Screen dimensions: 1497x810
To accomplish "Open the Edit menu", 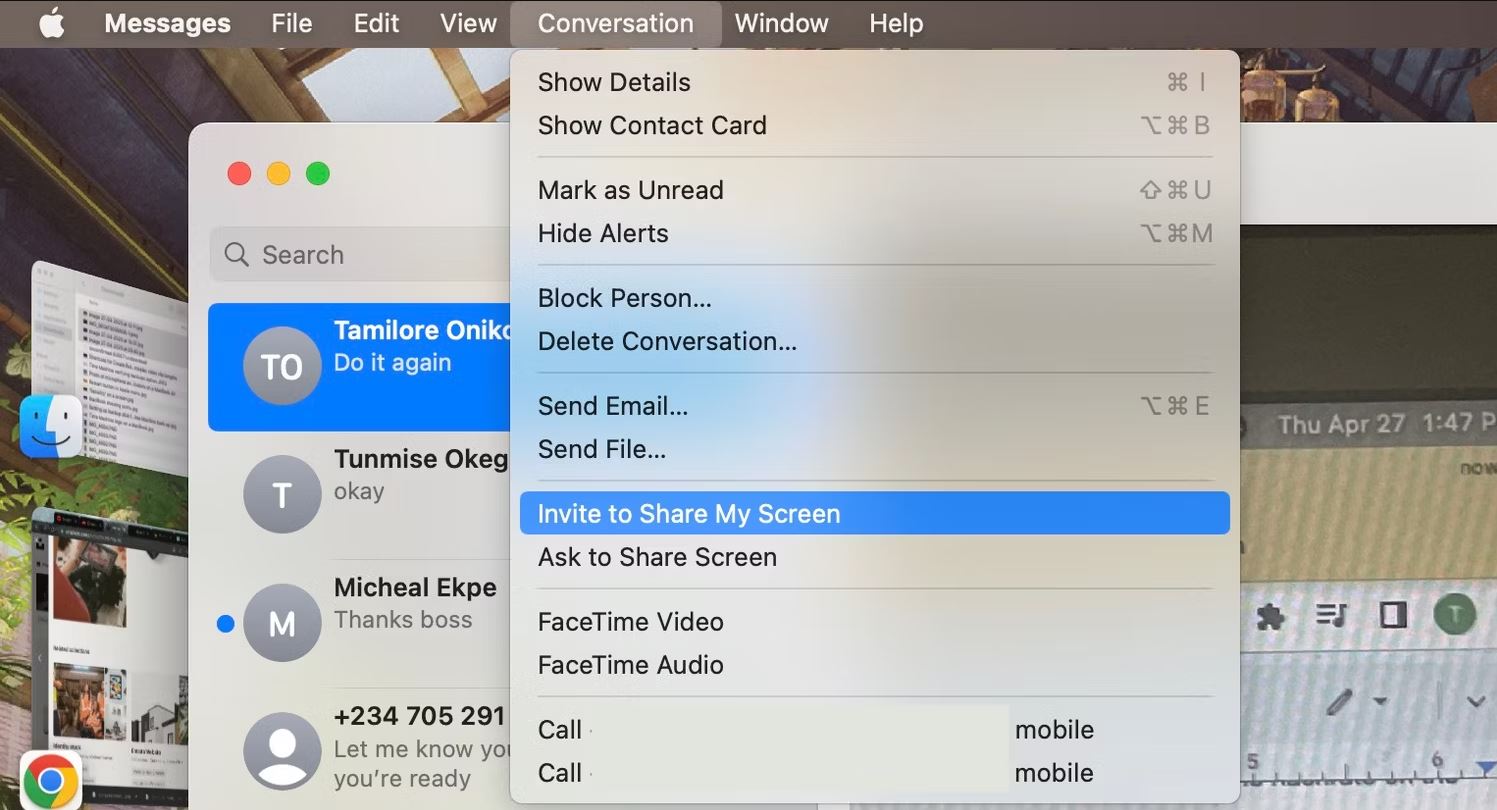I will point(376,23).
